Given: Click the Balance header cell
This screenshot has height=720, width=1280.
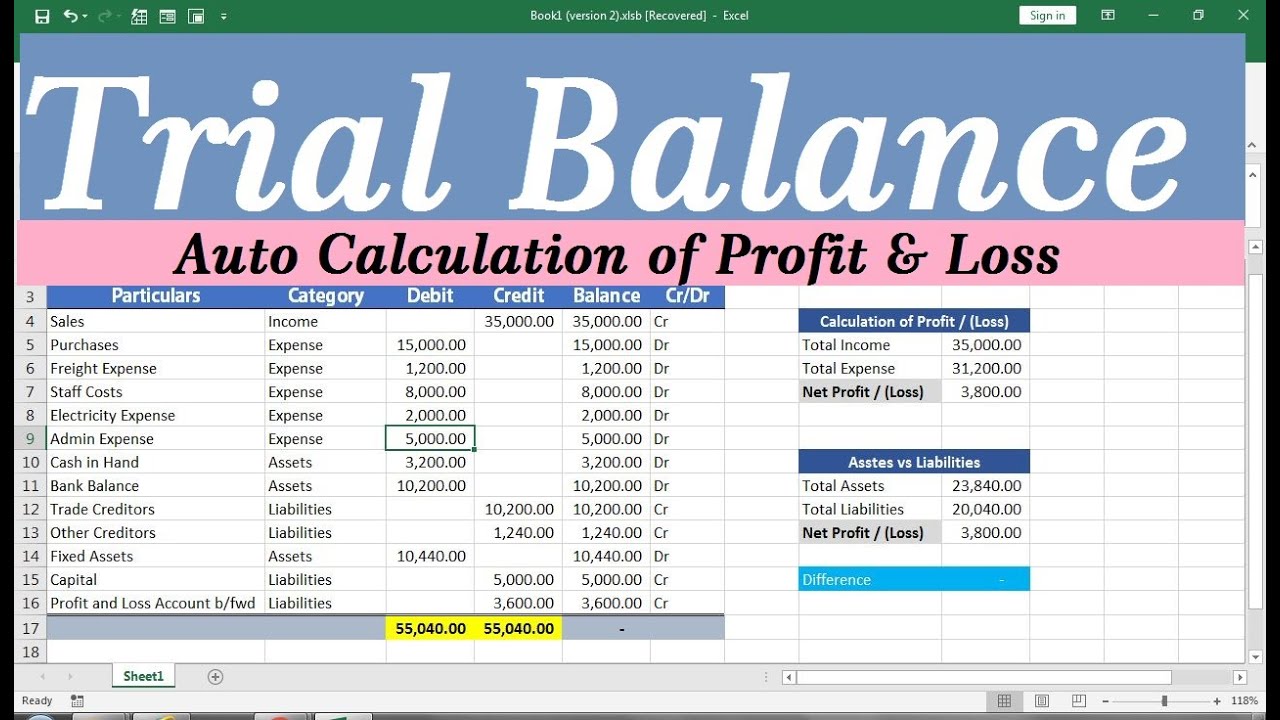Looking at the screenshot, I should coord(606,296).
